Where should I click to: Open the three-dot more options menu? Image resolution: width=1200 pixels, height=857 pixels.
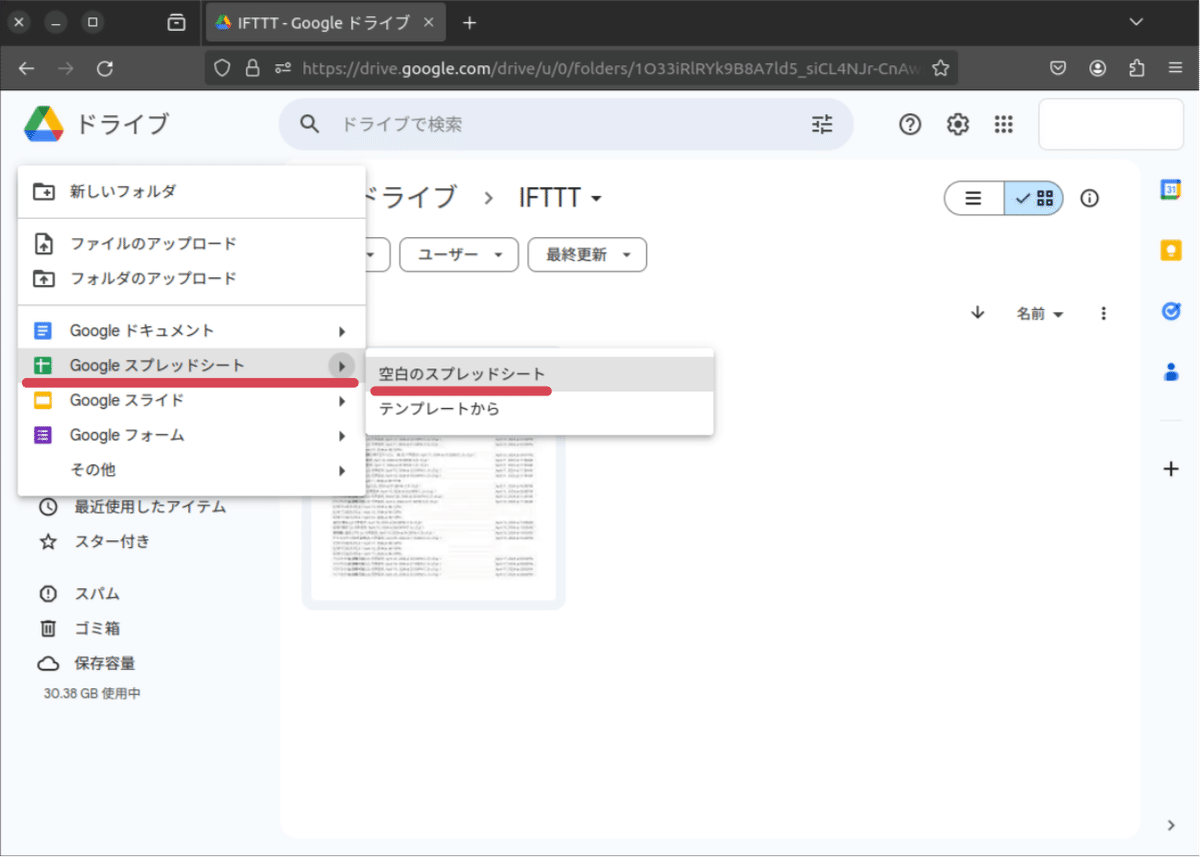1104,313
